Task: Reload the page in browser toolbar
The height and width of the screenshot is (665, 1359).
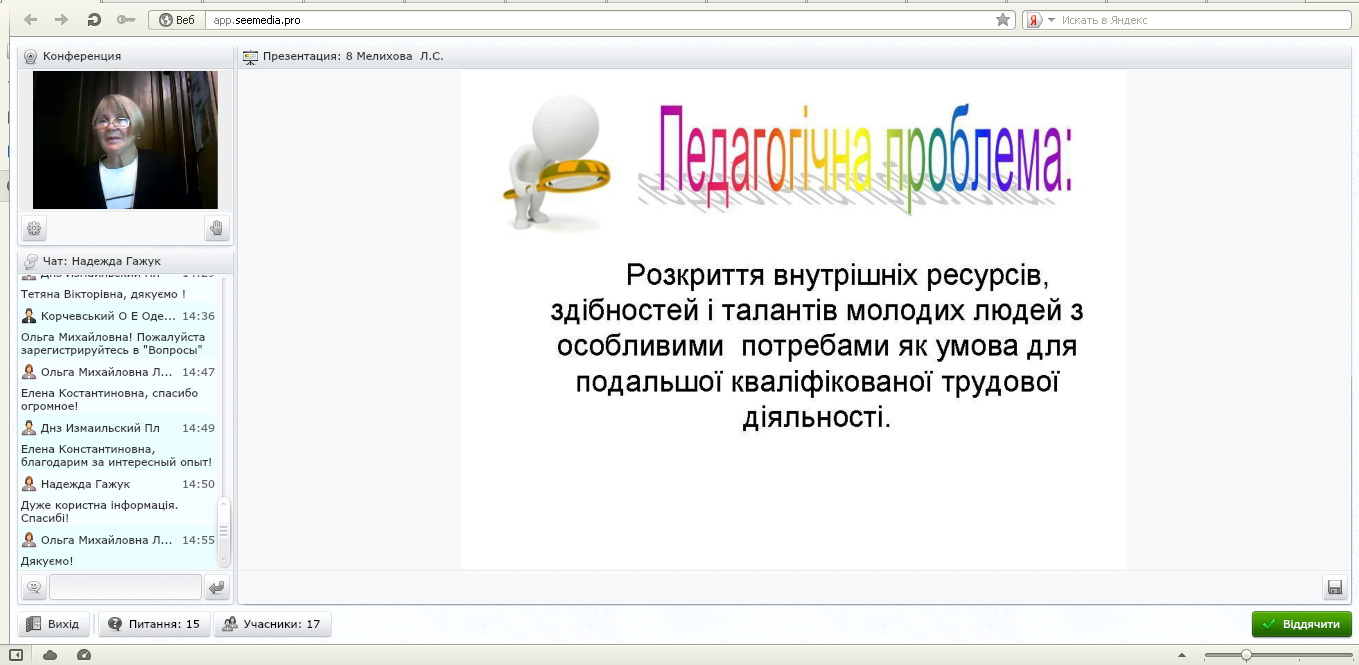Action: coord(94,20)
